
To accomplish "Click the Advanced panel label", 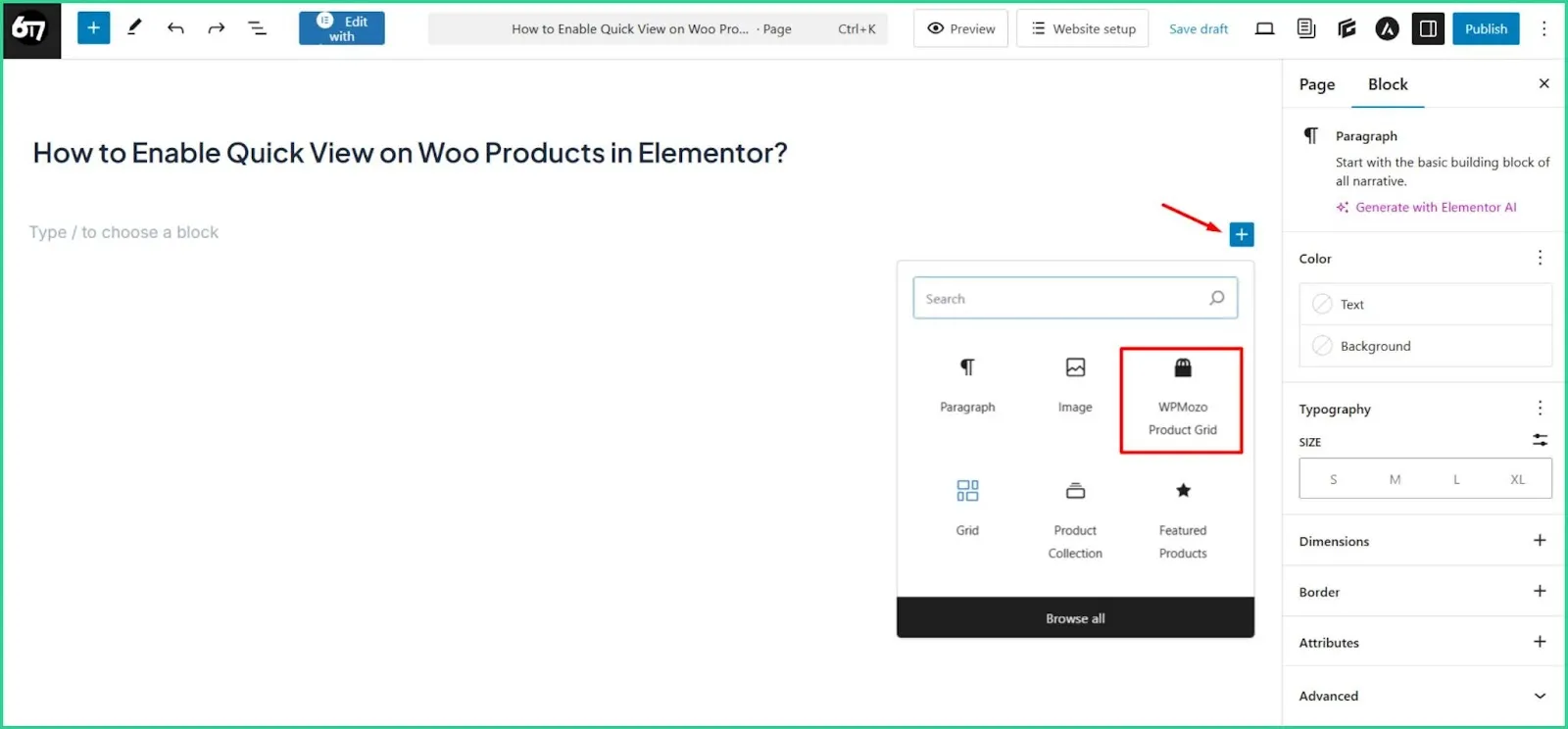I will click(1328, 696).
